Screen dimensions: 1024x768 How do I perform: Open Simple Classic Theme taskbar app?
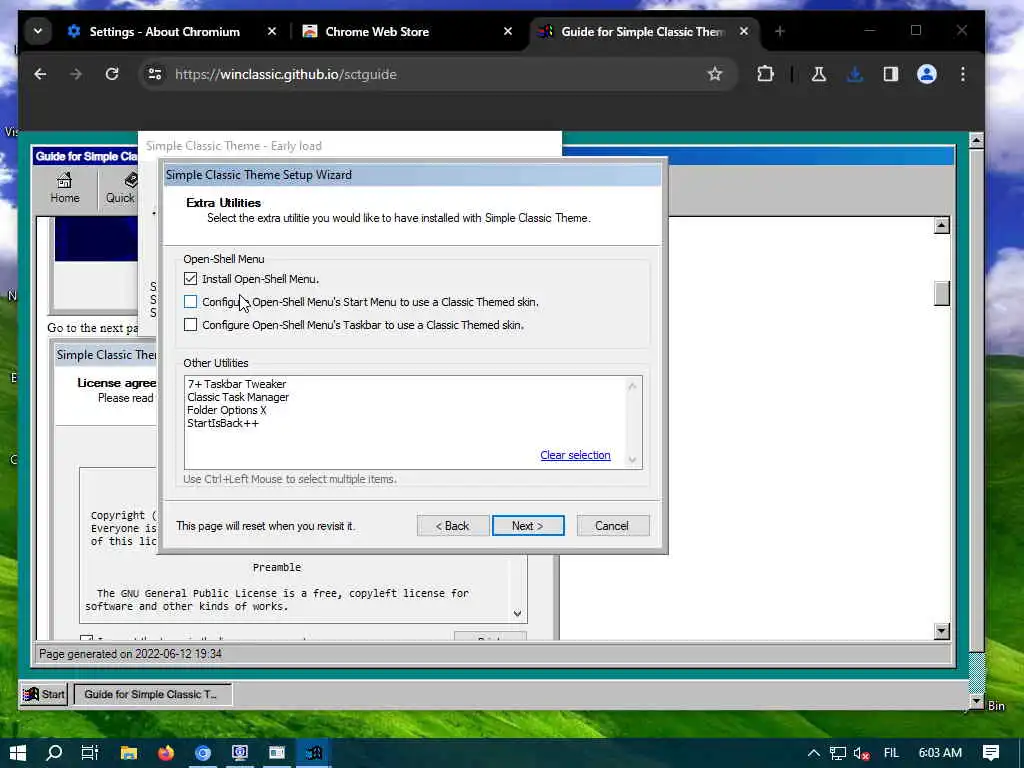313,753
